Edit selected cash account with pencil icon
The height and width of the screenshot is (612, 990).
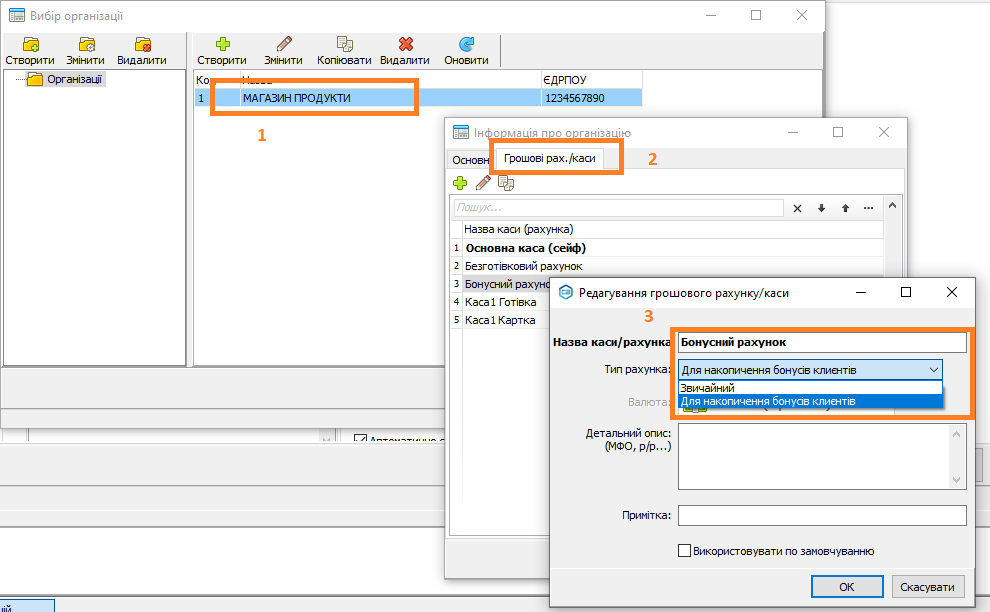(x=483, y=183)
